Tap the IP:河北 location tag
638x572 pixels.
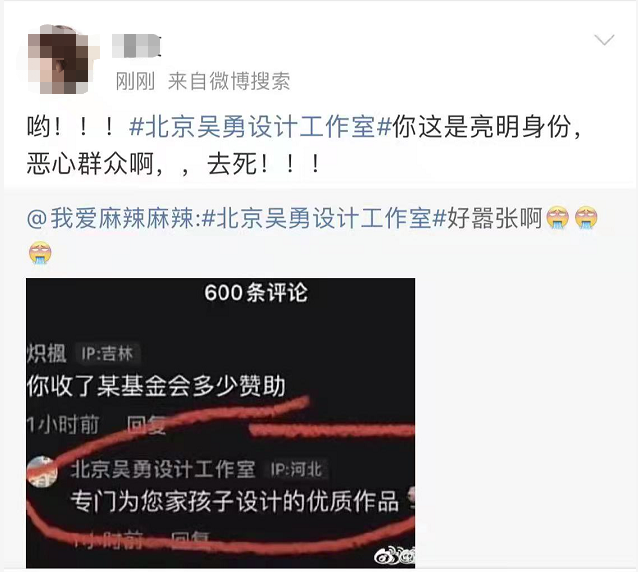pos(297,469)
